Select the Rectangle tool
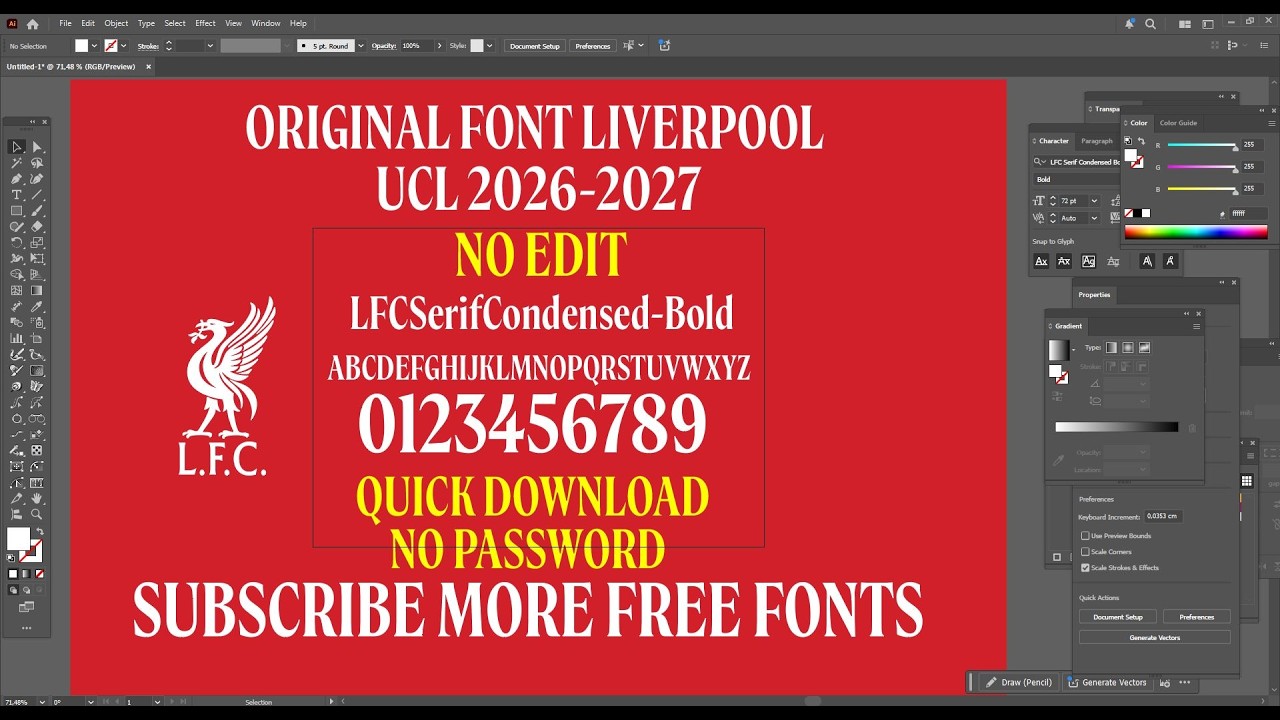1280x720 pixels. pos(17,211)
